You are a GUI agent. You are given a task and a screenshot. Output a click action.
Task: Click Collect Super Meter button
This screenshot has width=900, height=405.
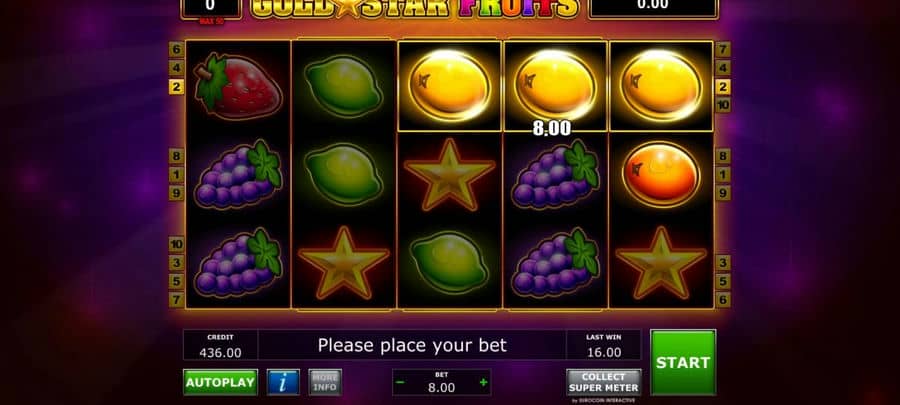604,382
